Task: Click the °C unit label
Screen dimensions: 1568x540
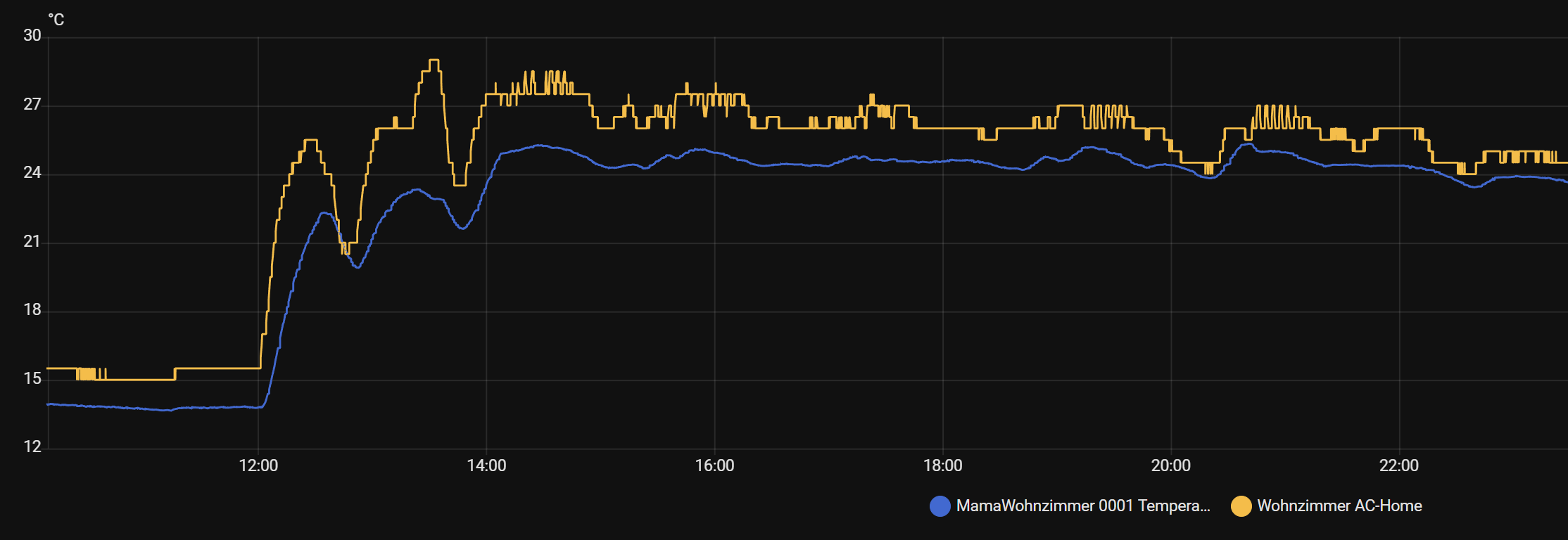Action: click(56, 20)
